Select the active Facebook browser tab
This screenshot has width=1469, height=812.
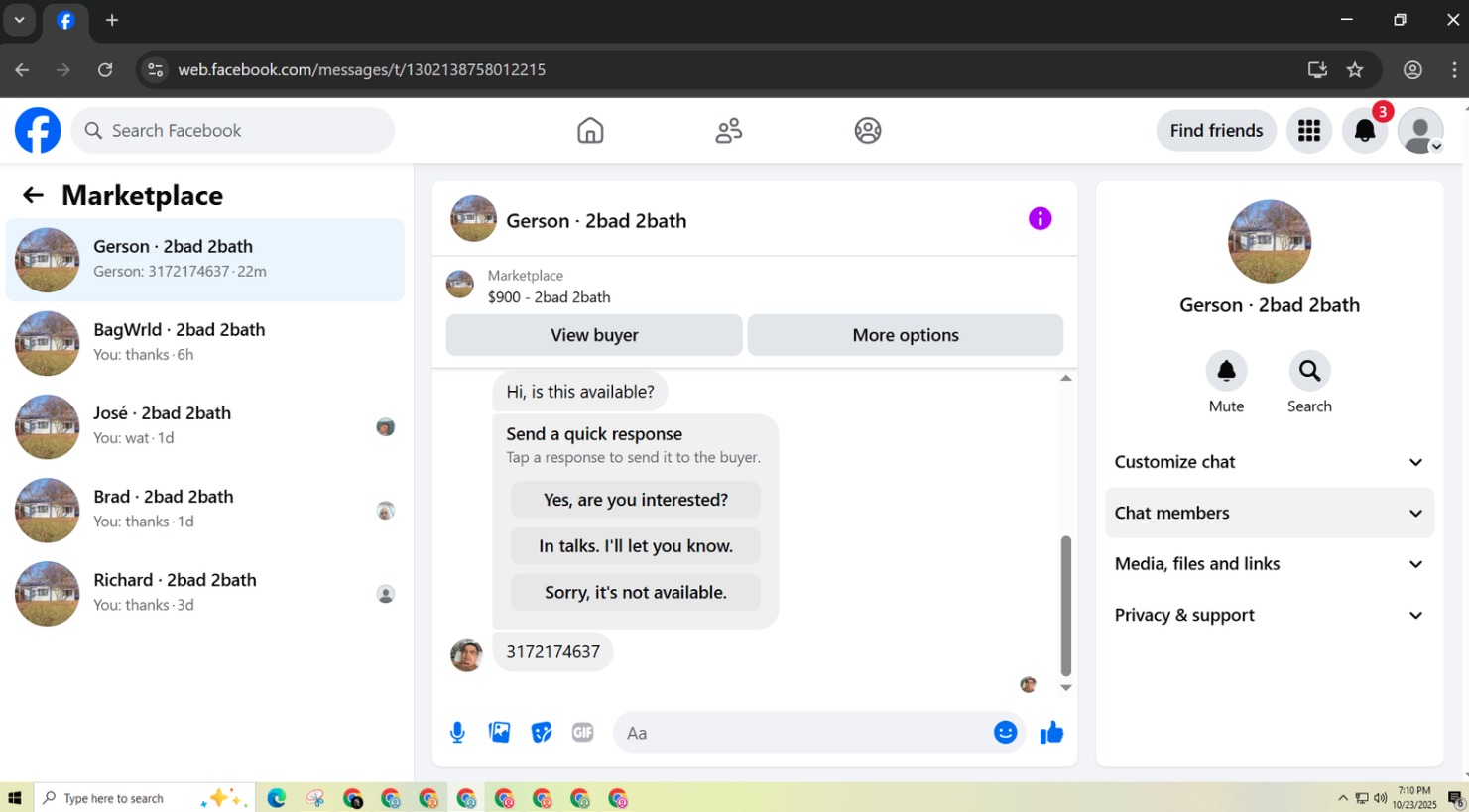click(x=65, y=20)
